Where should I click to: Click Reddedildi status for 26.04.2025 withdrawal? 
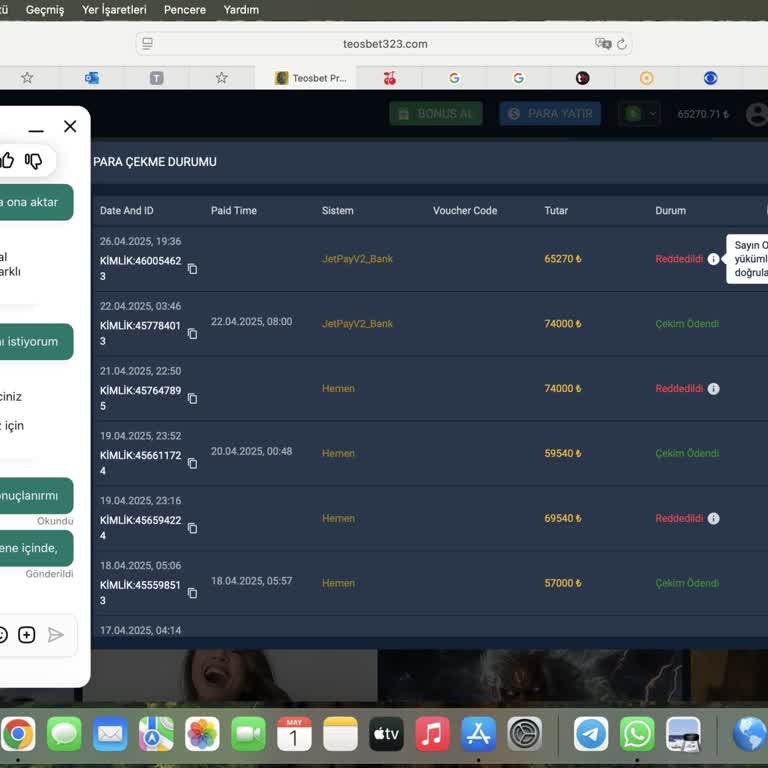click(x=679, y=259)
